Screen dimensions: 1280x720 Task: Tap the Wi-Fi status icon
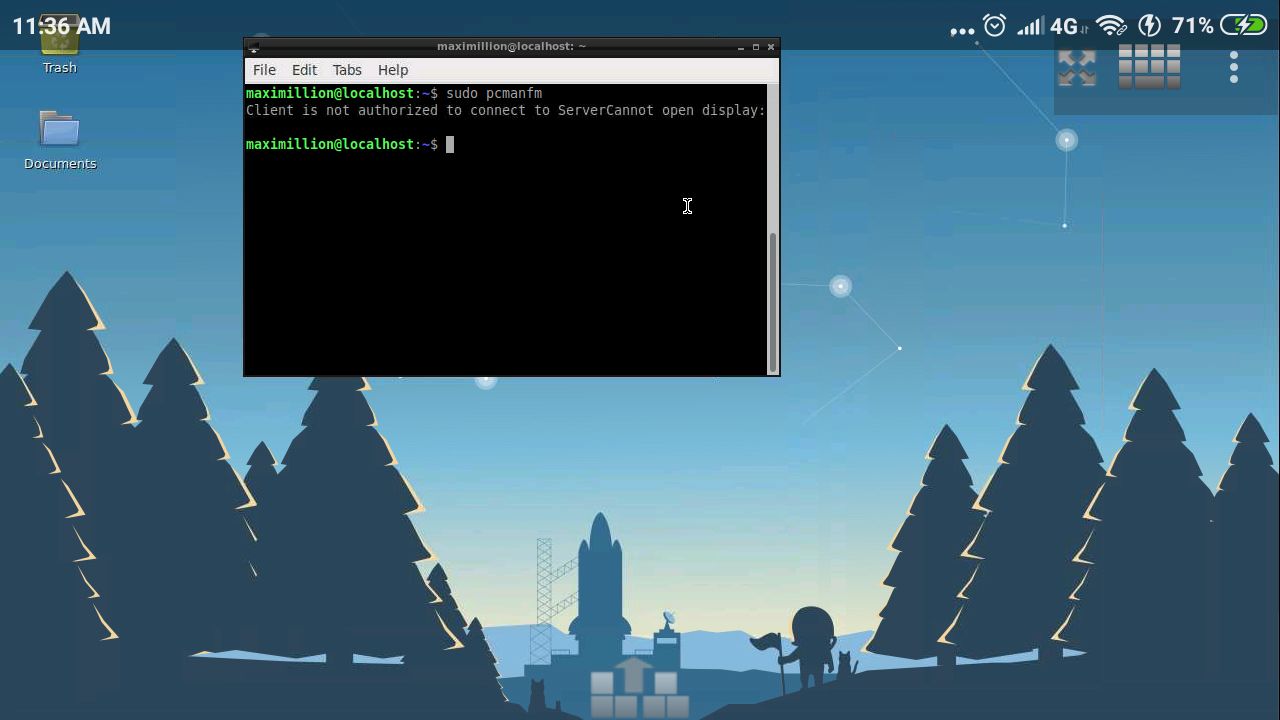1110,25
